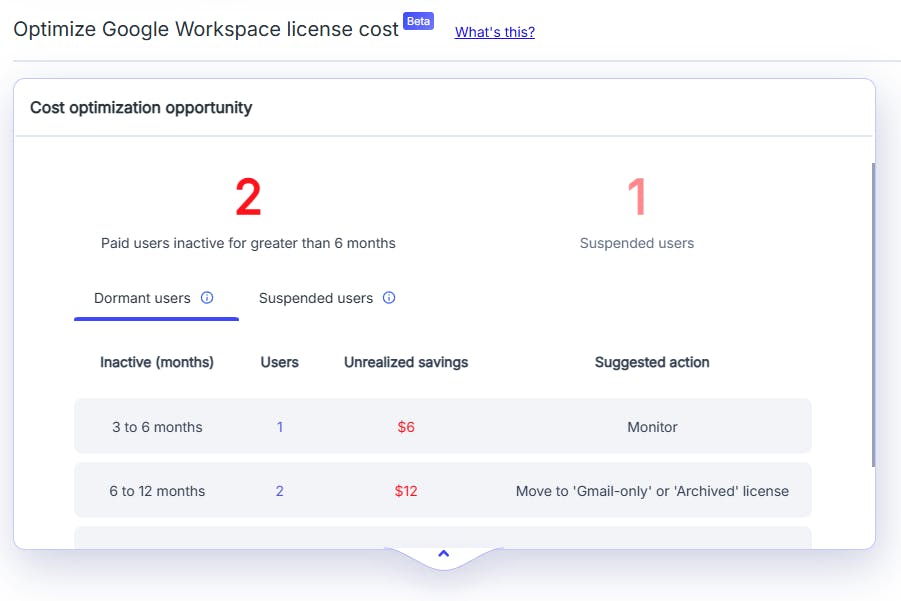Screen dimensions: 901x601
Task: Click the $6 unrealized savings value
Action: point(406,427)
